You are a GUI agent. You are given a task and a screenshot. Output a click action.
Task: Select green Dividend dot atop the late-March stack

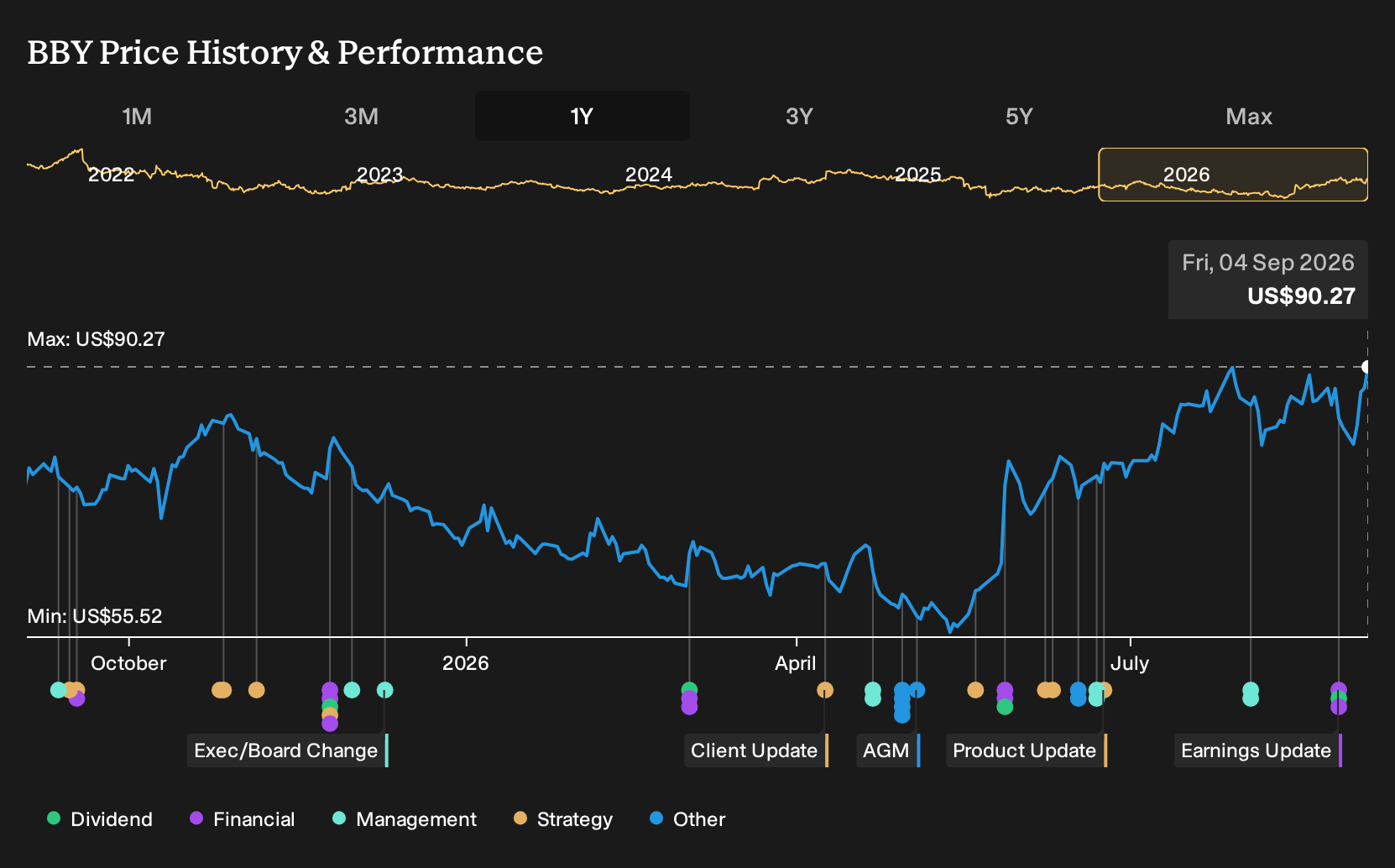point(689,690)
